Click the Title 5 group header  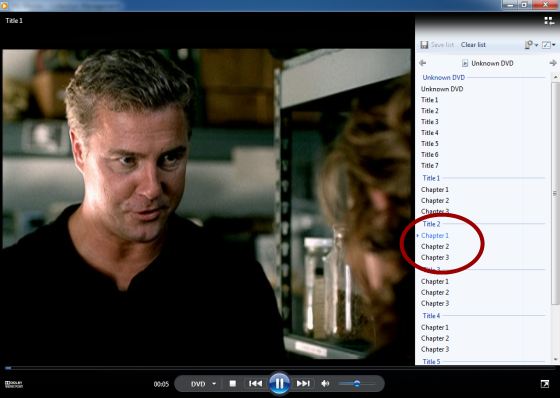pos(431,362)
